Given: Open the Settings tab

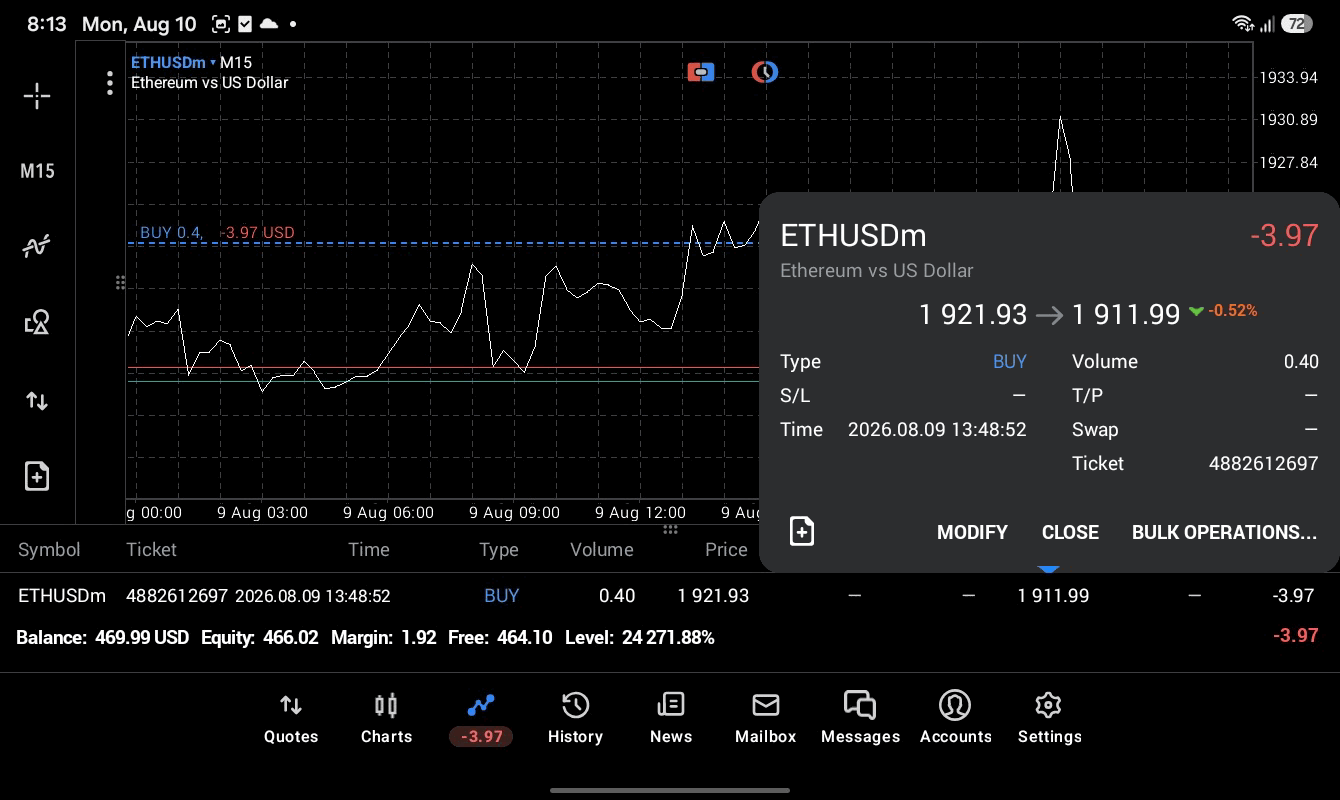Looking at the screenshot, I should pos(1049,718).
